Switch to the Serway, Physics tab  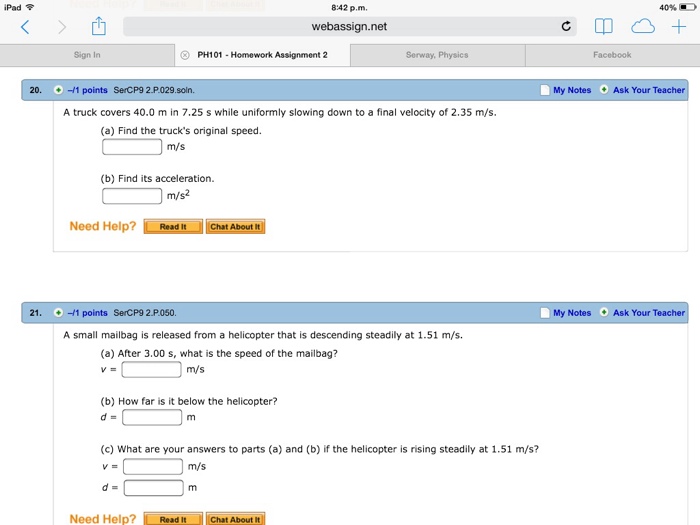(x=437, y=55)
